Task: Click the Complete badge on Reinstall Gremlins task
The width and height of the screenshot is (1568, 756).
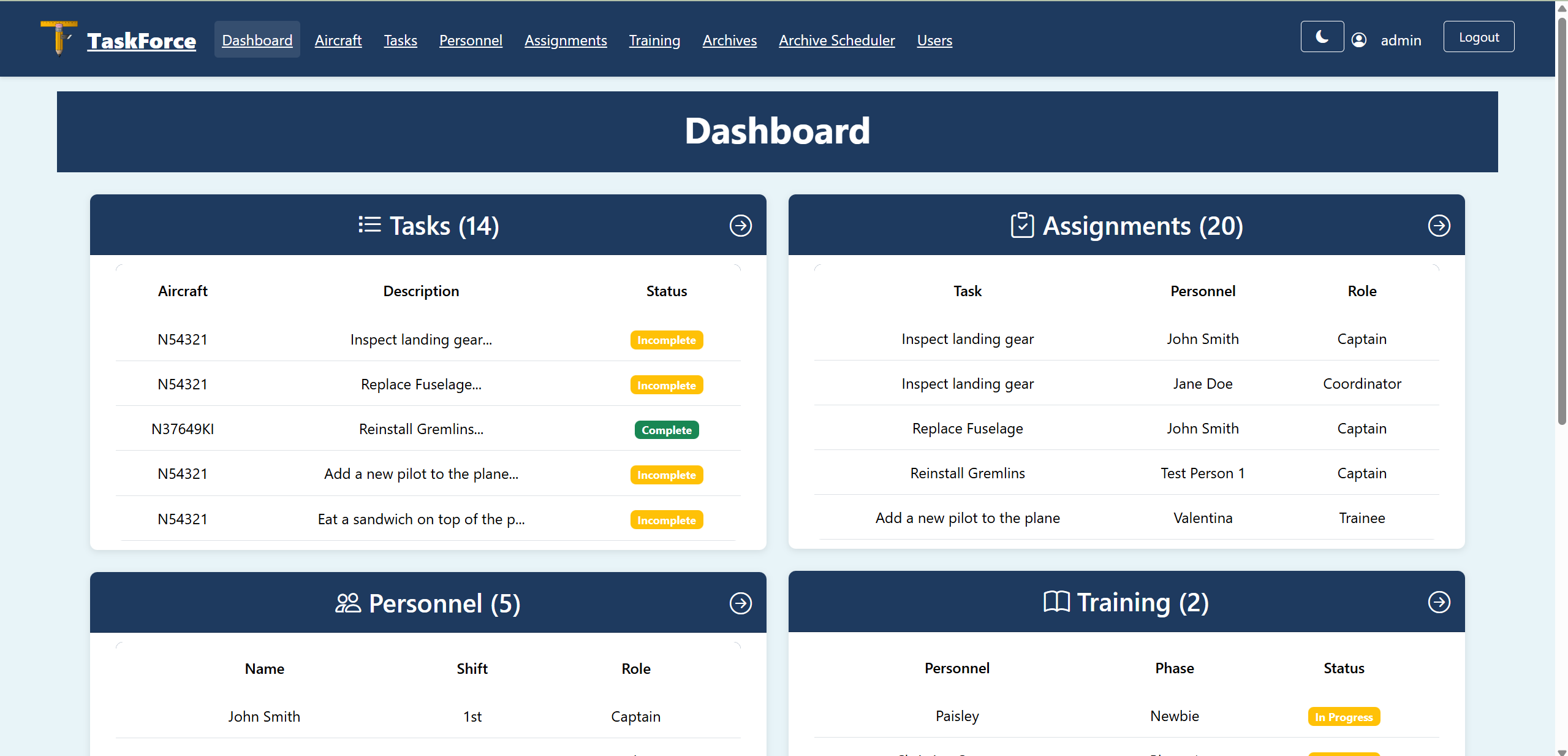Action: click(665, 430)
